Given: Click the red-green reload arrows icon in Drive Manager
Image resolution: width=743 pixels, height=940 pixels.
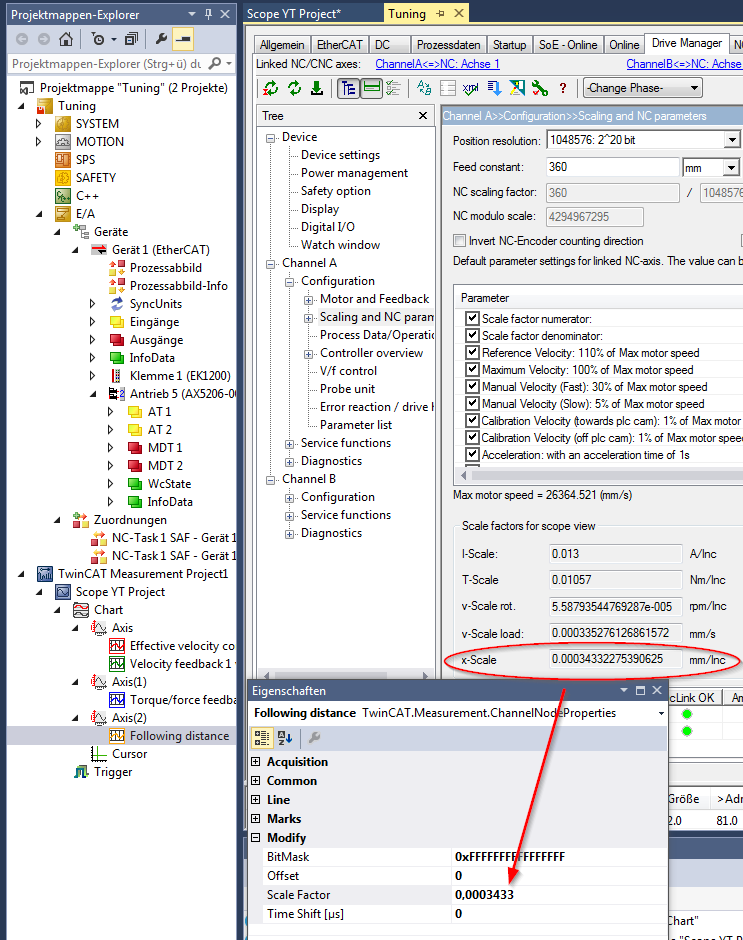Looking at the screenshot, I should coord(270,89).
